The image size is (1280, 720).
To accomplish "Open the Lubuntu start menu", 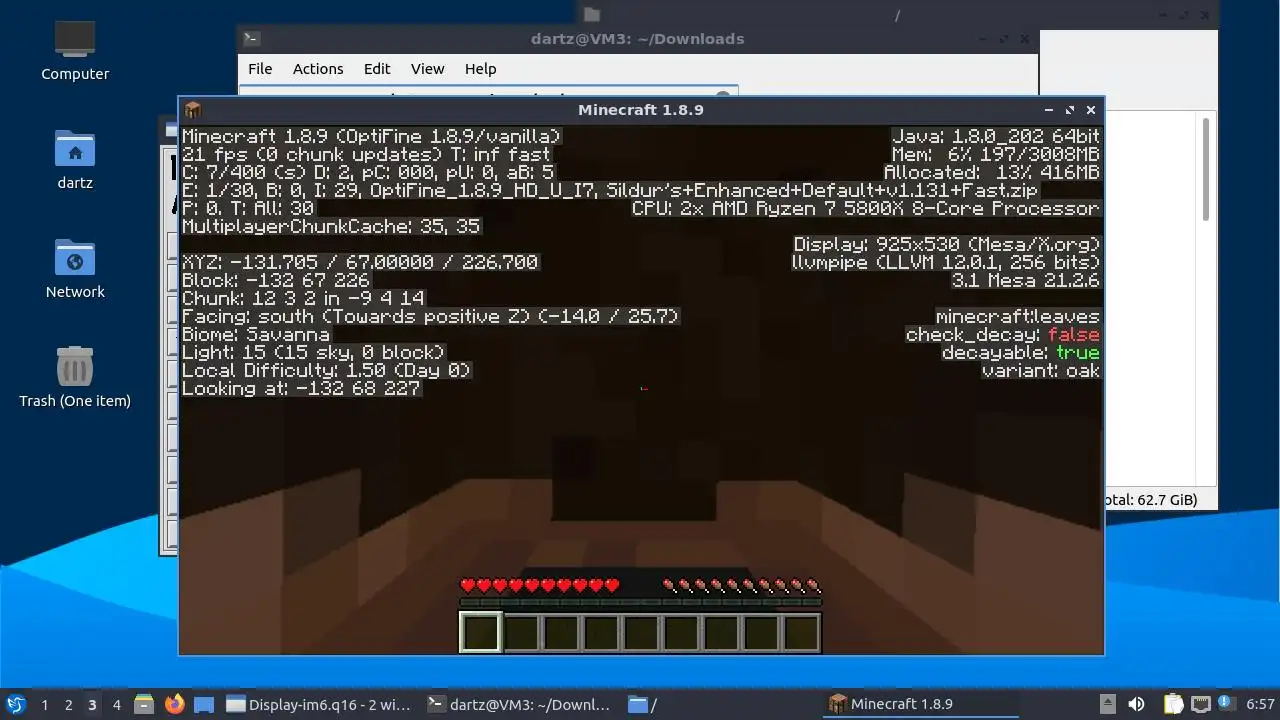I will (x=15, y=704).
